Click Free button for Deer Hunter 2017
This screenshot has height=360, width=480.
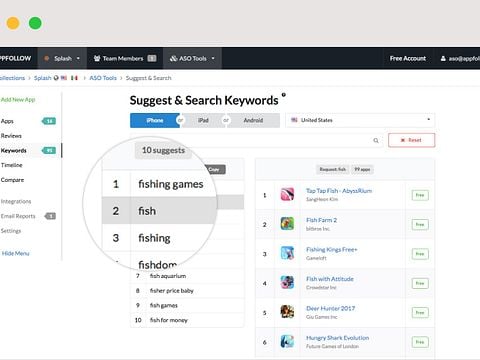420,313
